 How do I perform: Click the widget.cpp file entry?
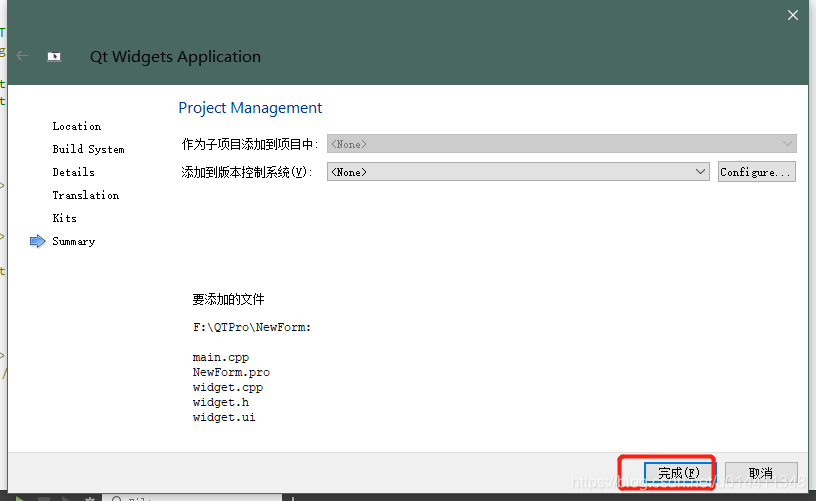click(227, 387)
